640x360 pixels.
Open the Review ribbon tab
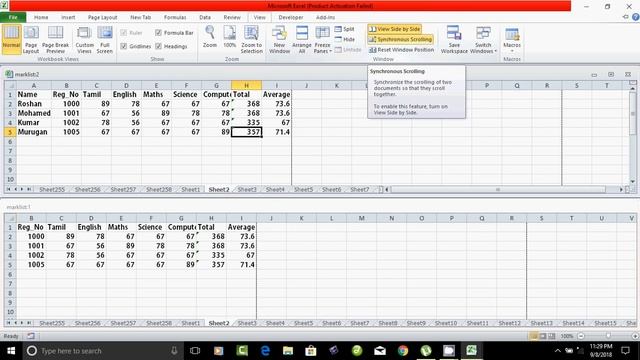(x=232, y=17)
